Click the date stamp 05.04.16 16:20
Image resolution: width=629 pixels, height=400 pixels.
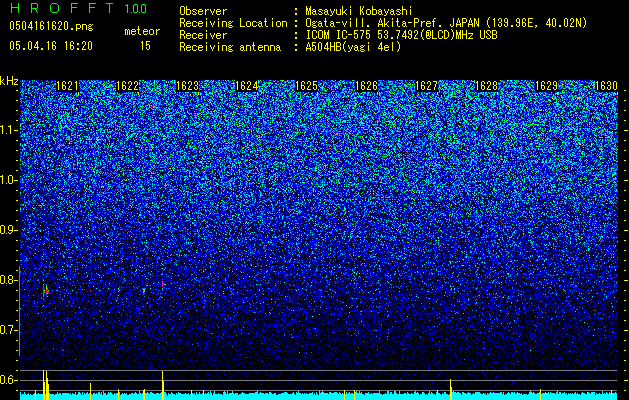(51, 46)
